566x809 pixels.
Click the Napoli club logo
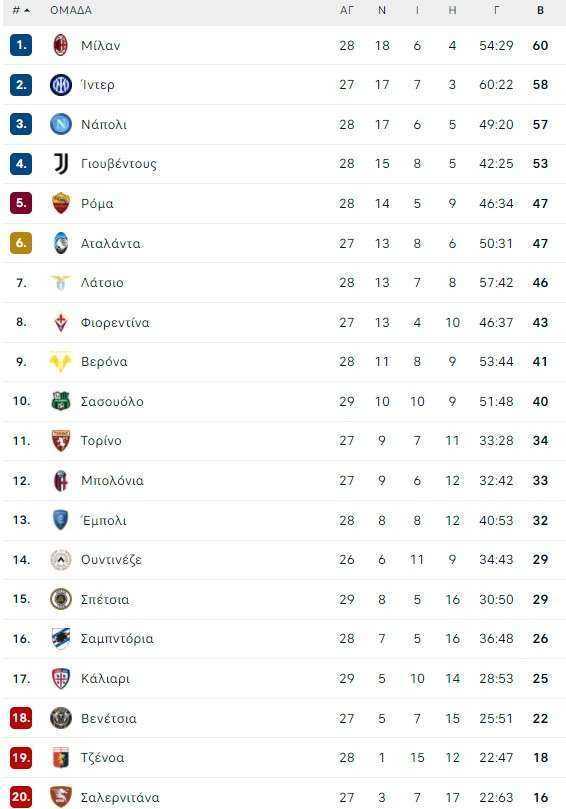[61, 124]
